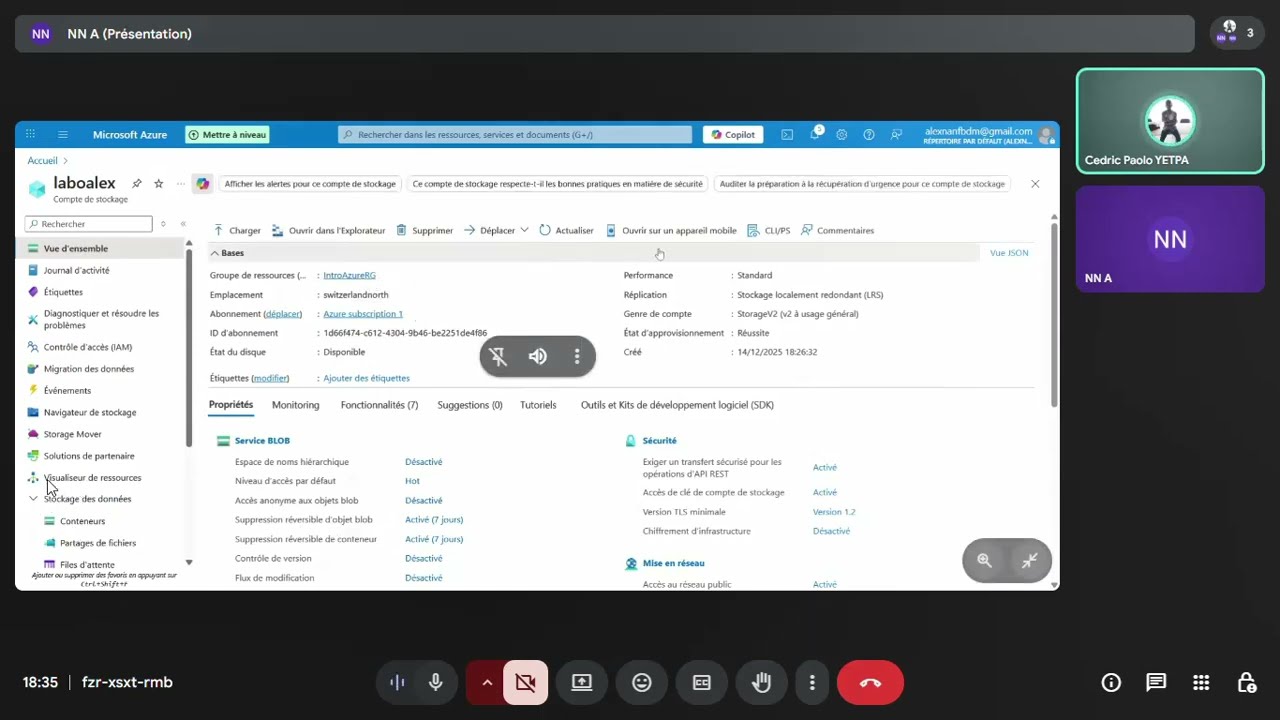The width and height of the screenshot is (1280, 720).
Task: Open the Azure hamburger portal menu
Action: coord(63,134)
